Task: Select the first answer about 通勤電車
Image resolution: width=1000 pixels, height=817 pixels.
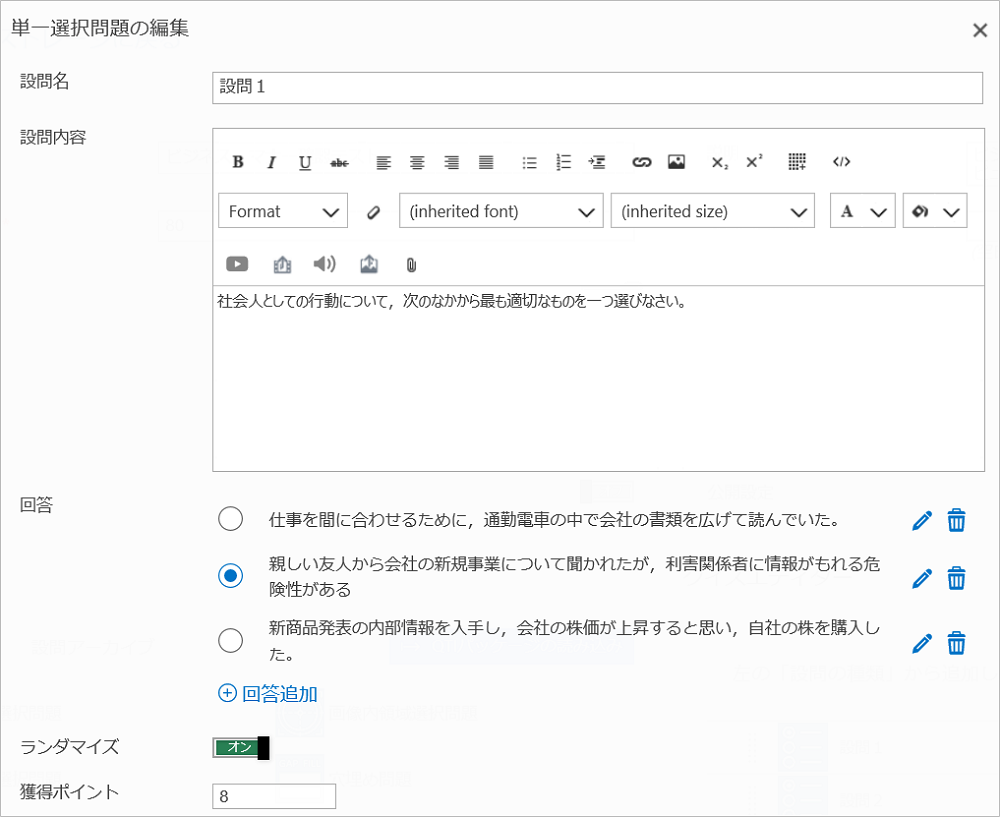Action: click(230, 519)
